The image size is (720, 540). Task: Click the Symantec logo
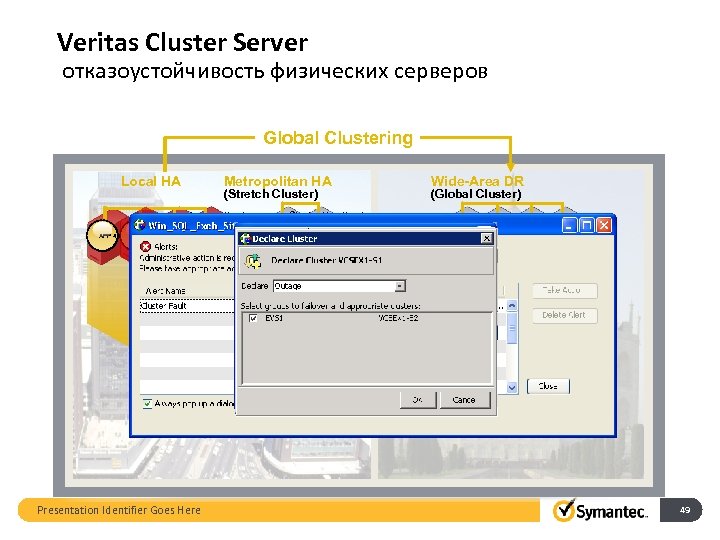[601, 511]
